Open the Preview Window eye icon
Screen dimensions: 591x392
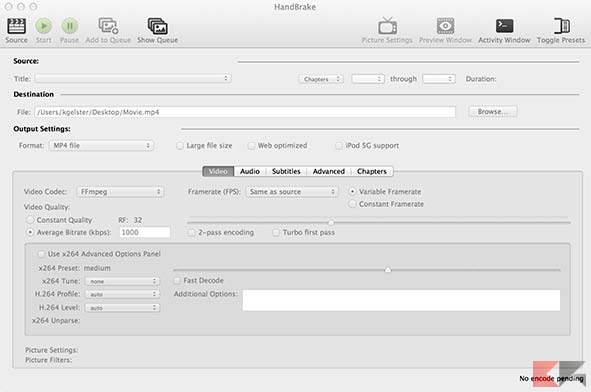pos(445,26)
